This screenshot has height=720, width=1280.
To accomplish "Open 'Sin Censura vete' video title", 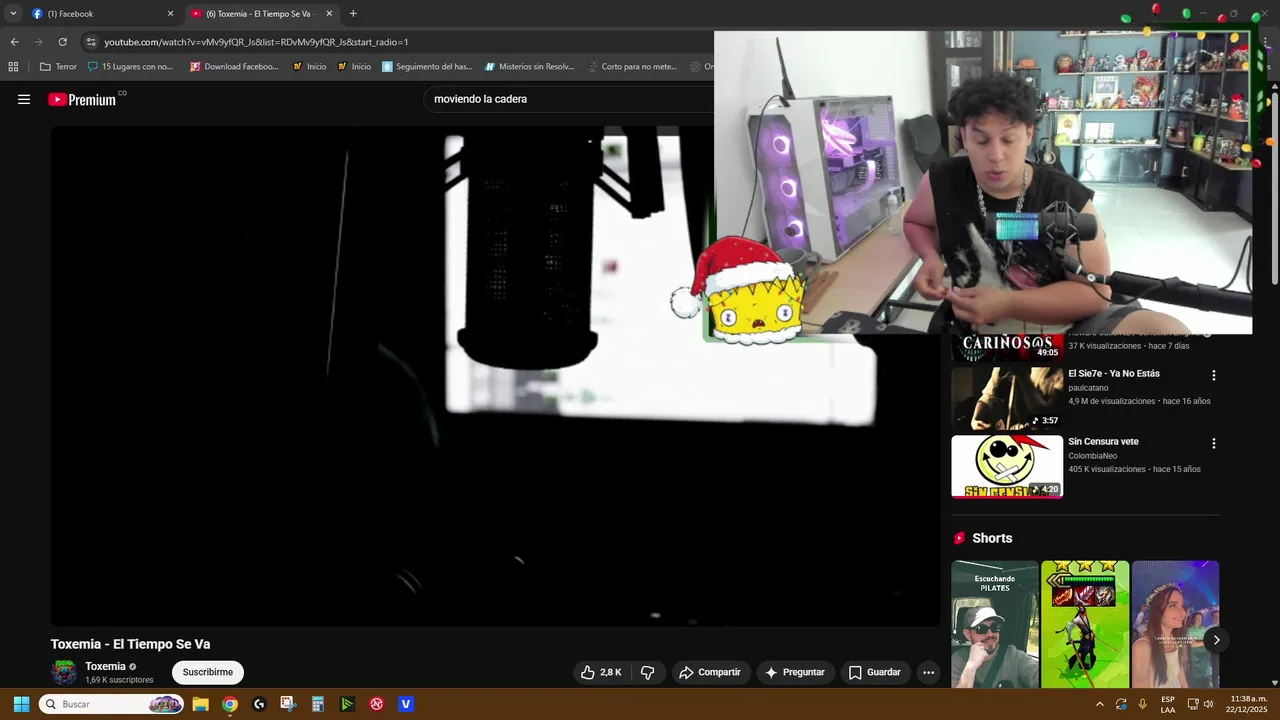I will pyautogui.click(x=1103, y=442).
